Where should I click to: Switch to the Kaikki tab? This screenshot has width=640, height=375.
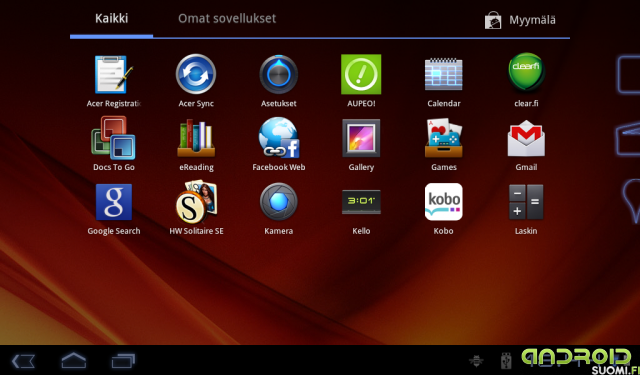[x=111, y=18]
